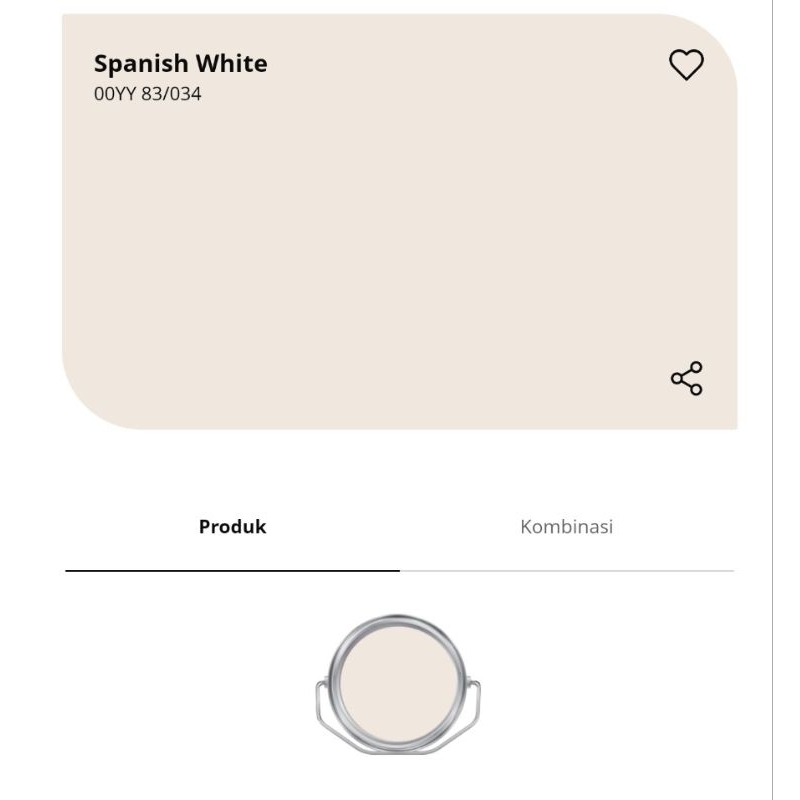Show products via the Produk label
This screenshot has height=800, width=800.
click(232, 526)
